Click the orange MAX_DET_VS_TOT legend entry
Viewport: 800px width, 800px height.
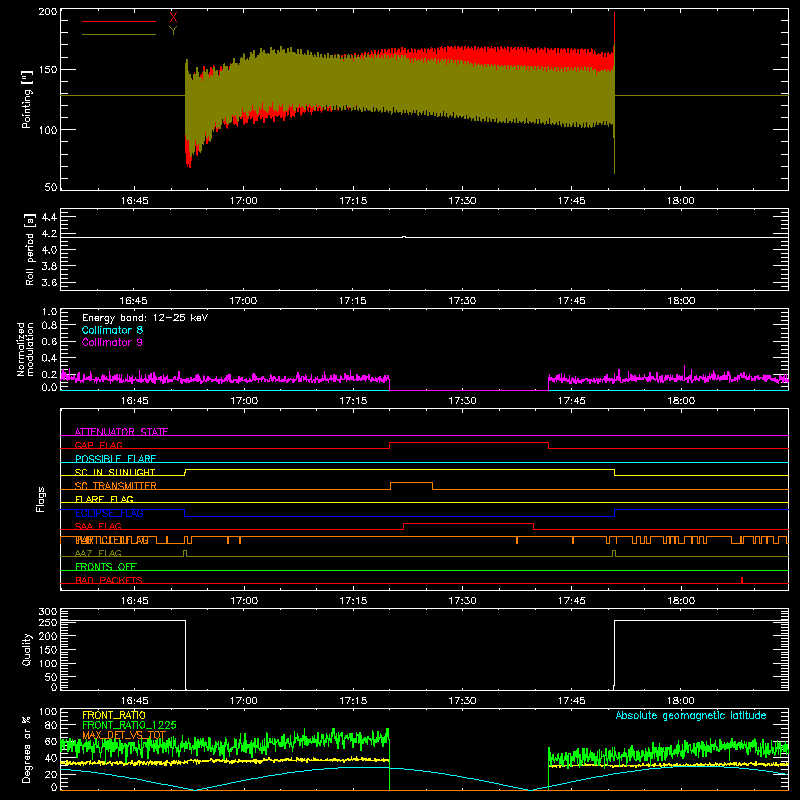[x=124, y=735]
